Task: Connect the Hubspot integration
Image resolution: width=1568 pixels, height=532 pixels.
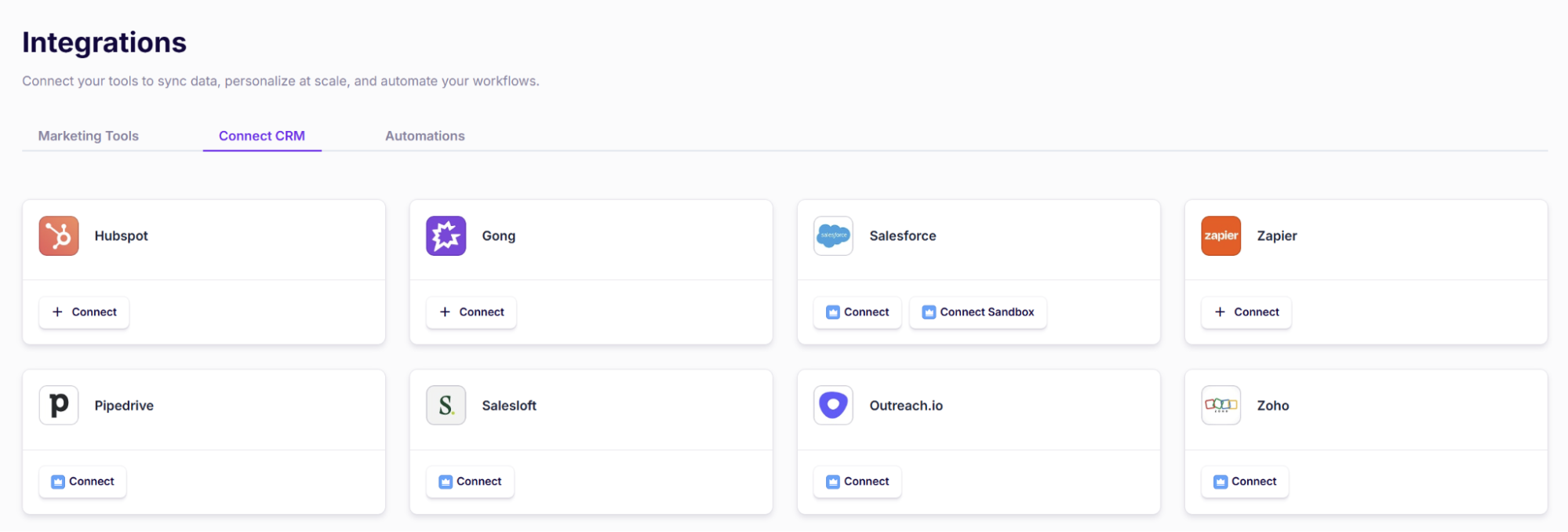Action: click(x=84, y=312)
